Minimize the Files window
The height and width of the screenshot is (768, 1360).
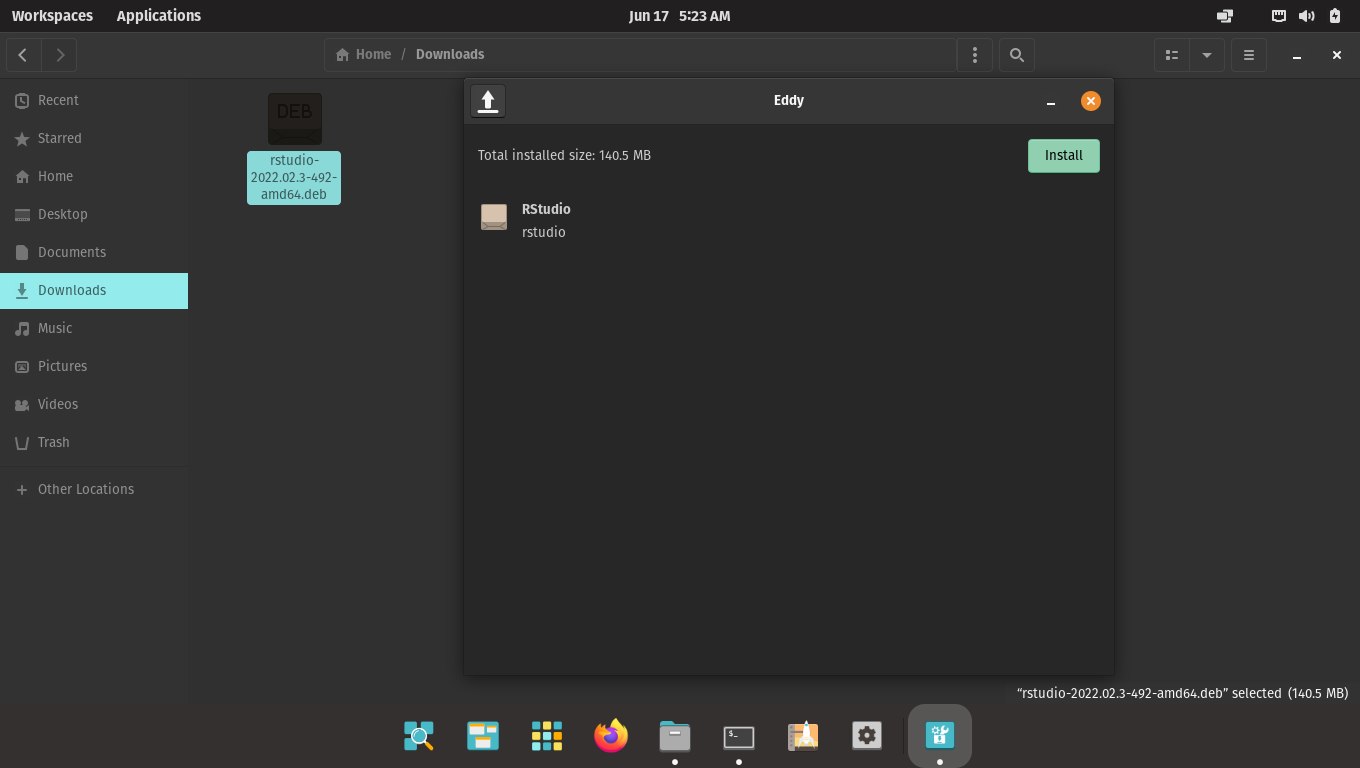click(1297, 55)
